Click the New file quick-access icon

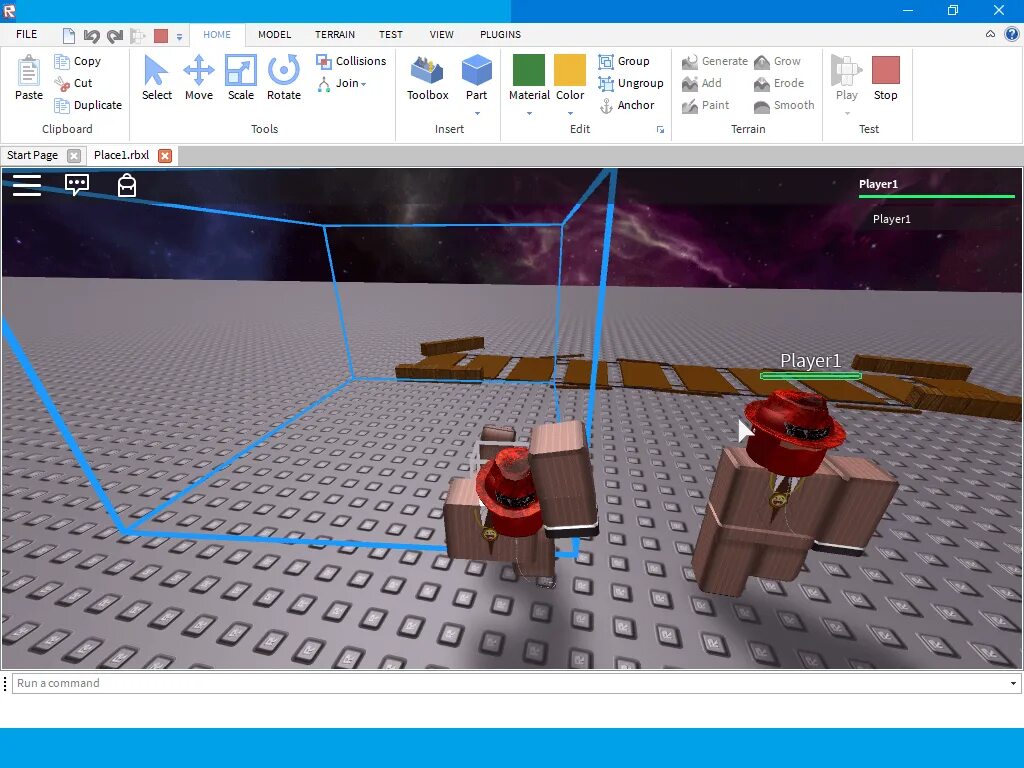69,36
